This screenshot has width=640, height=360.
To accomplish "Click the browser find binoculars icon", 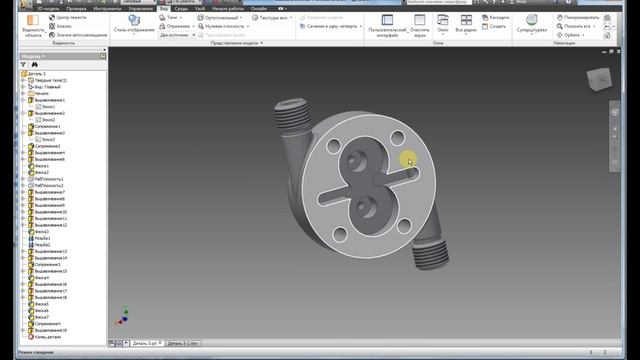I will pyautogui.click(x=34, y=64).
